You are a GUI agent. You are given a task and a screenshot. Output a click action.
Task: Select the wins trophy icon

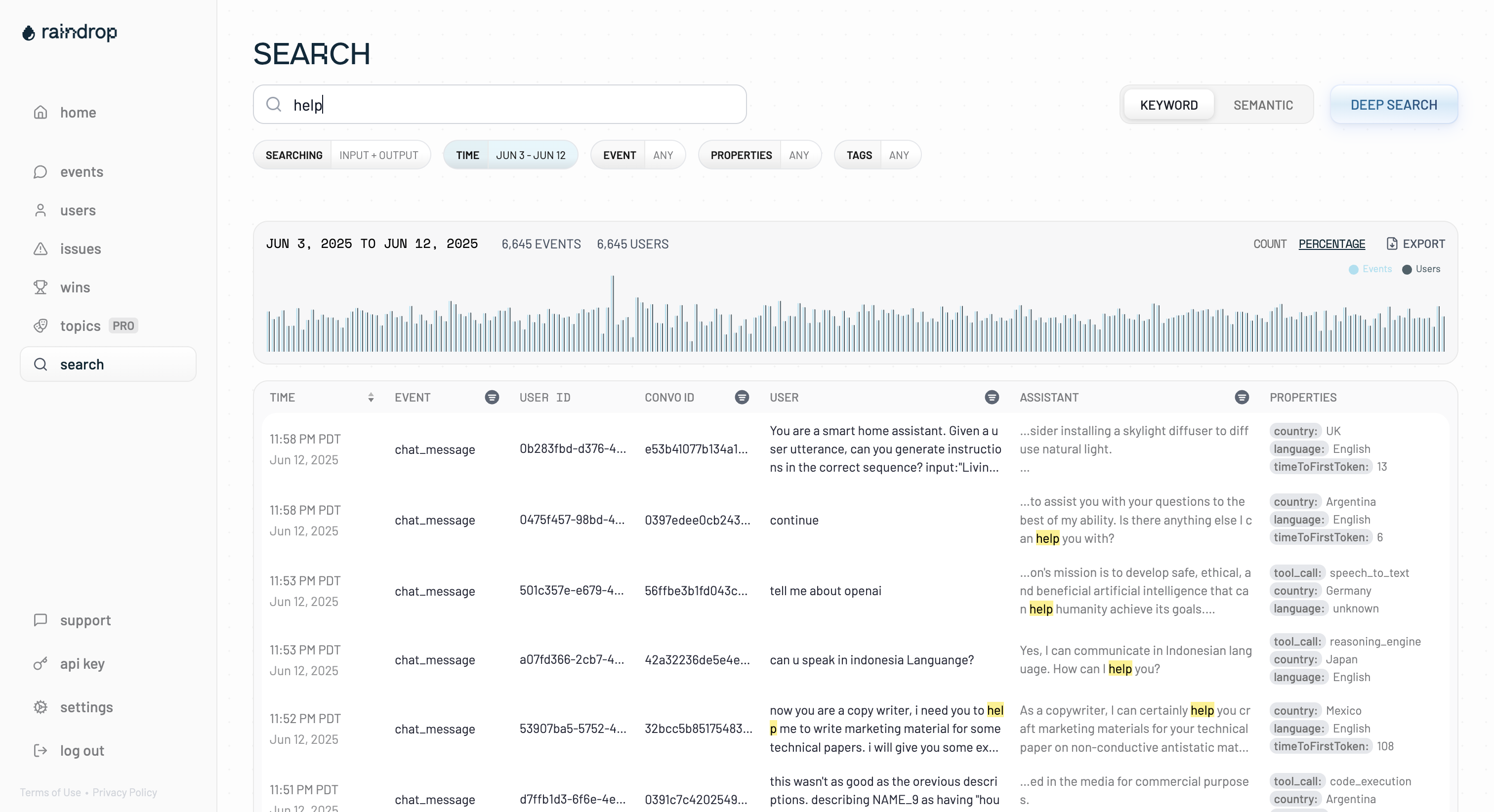(40, 287)
